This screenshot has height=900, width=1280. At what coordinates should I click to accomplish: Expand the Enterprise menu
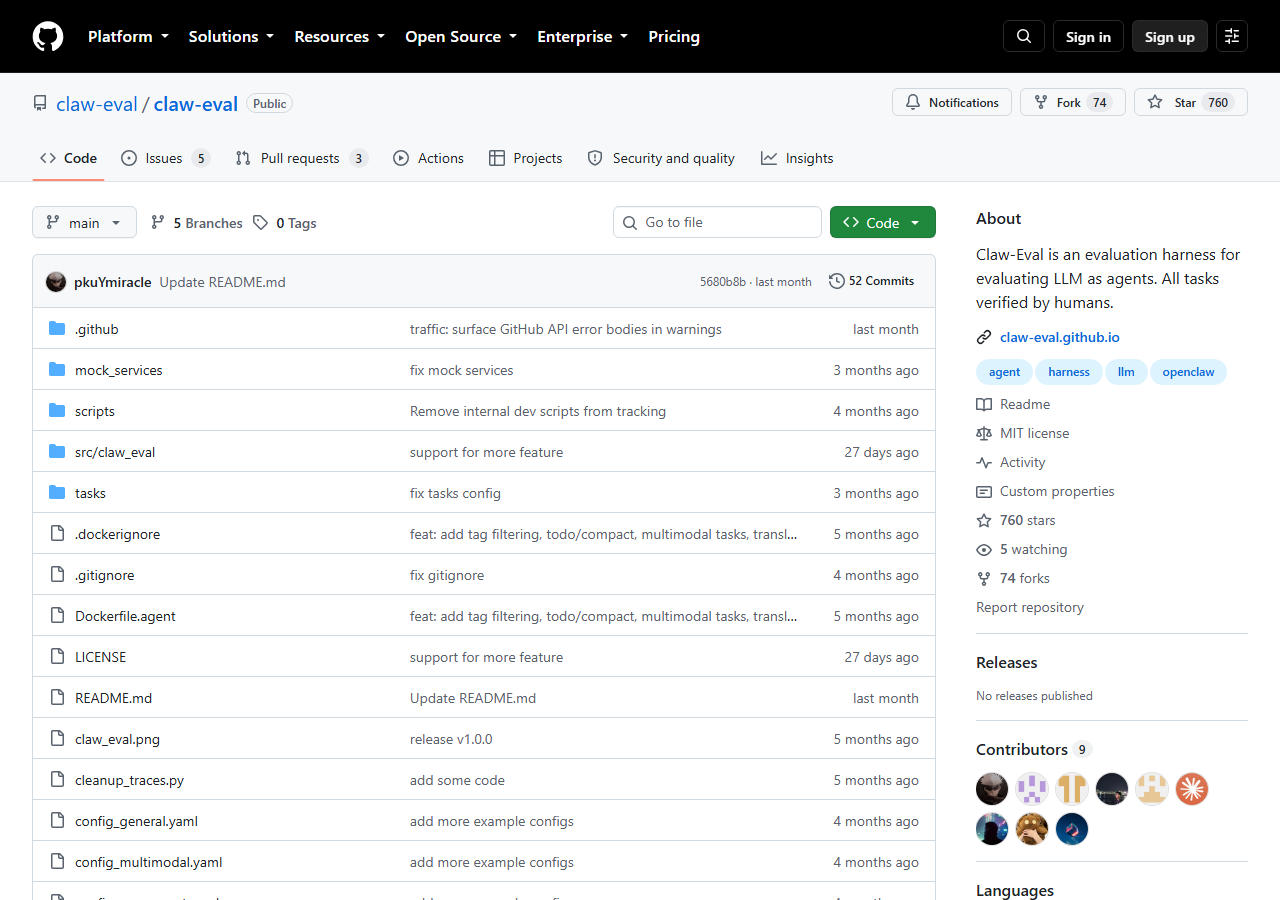pos(583,37)
